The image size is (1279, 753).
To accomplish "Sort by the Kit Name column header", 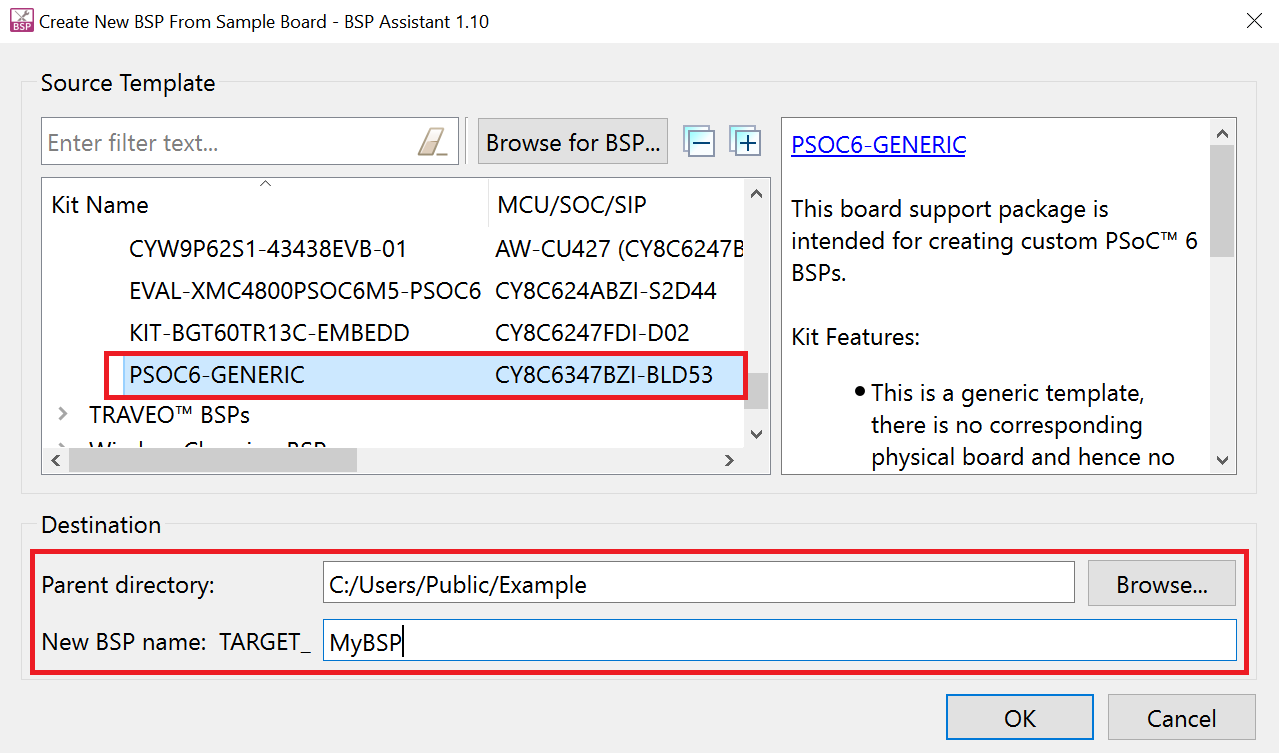I will tap(265, 204).
